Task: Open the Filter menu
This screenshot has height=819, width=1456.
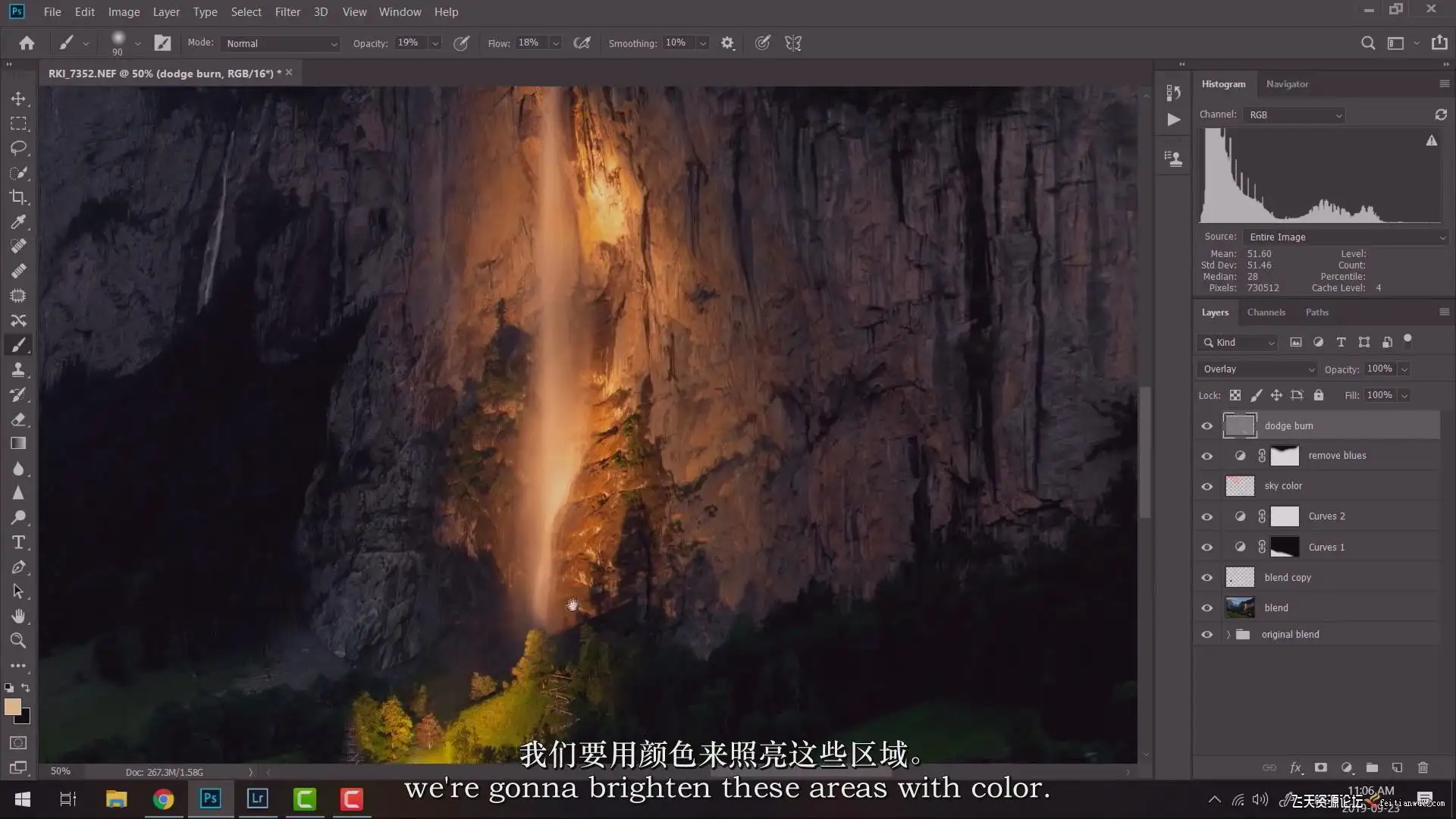Action: tap(287, 12)
